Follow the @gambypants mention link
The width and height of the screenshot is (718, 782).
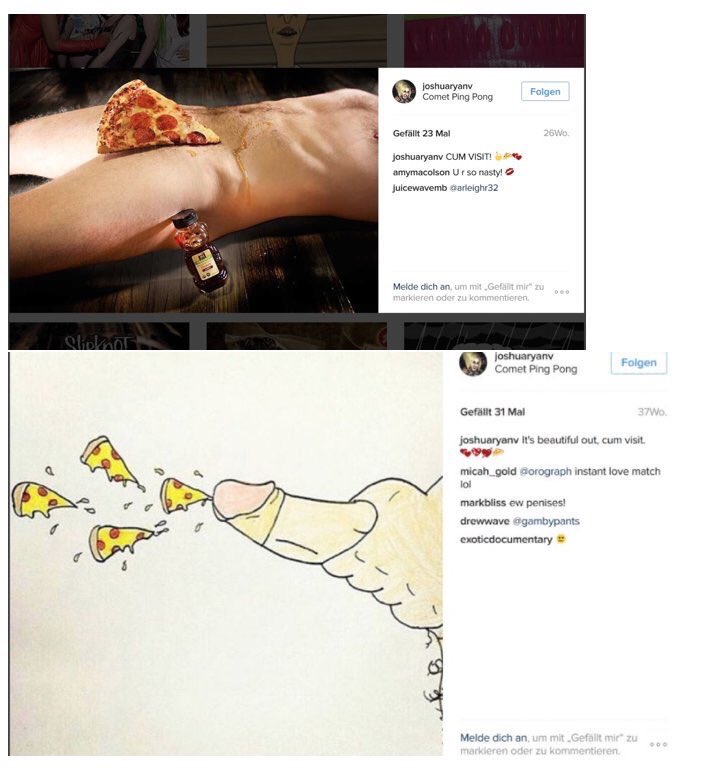click(x=546, y=521)
